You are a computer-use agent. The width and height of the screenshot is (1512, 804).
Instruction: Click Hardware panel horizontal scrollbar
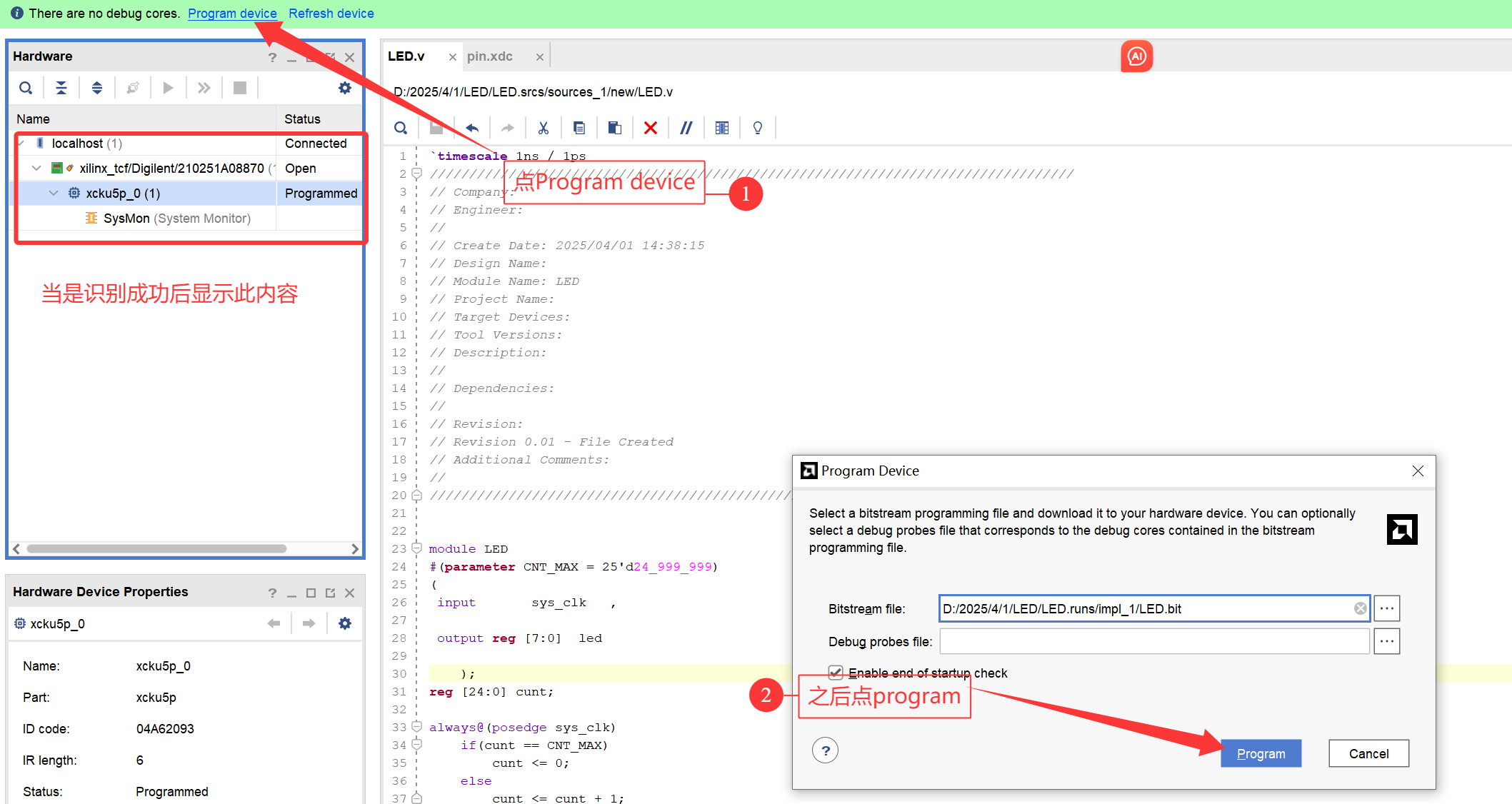point(157,548)
